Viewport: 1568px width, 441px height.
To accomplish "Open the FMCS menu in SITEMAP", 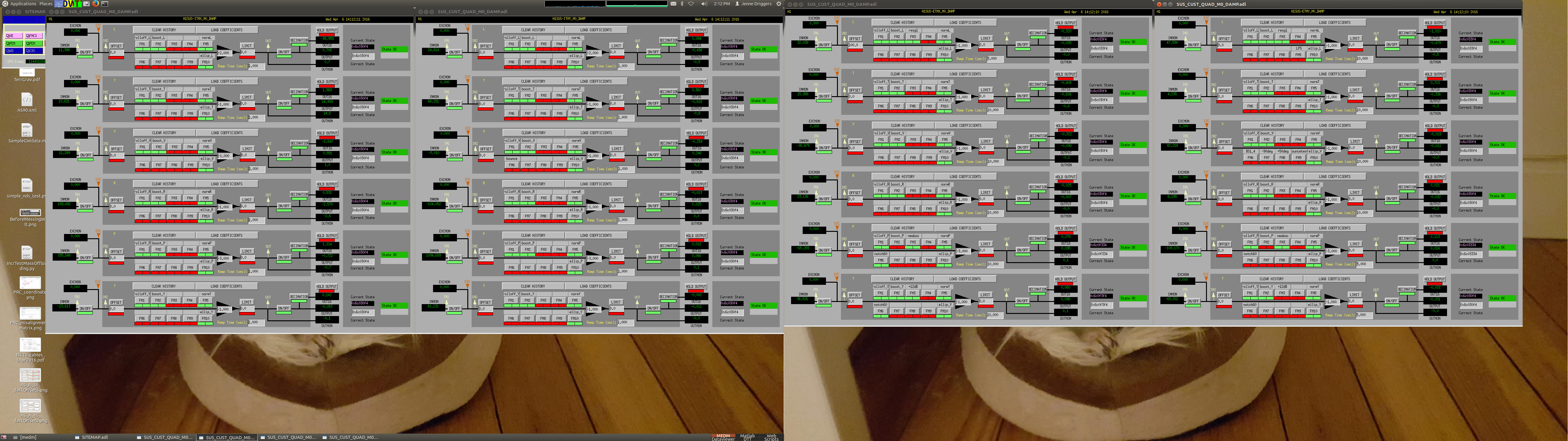I will pyautogui.click(x=33, y=36).
